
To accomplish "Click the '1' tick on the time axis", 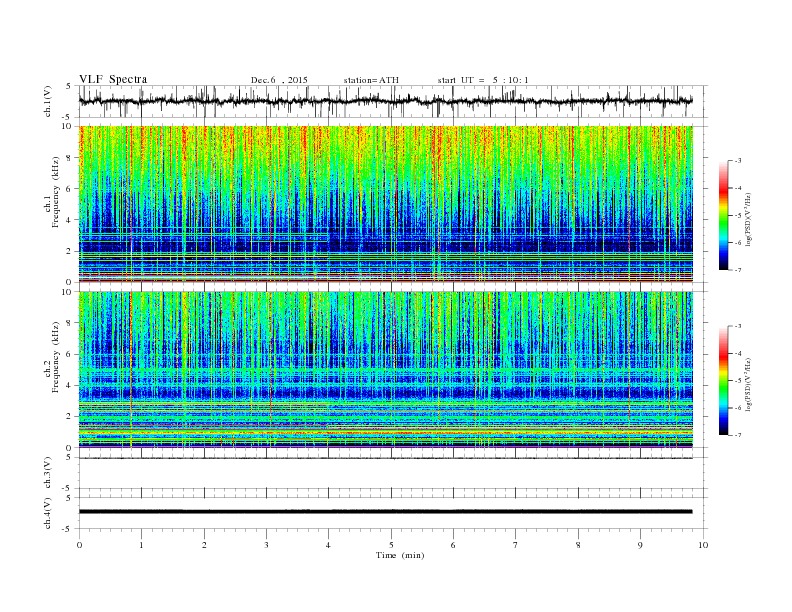I will (141, 545).
